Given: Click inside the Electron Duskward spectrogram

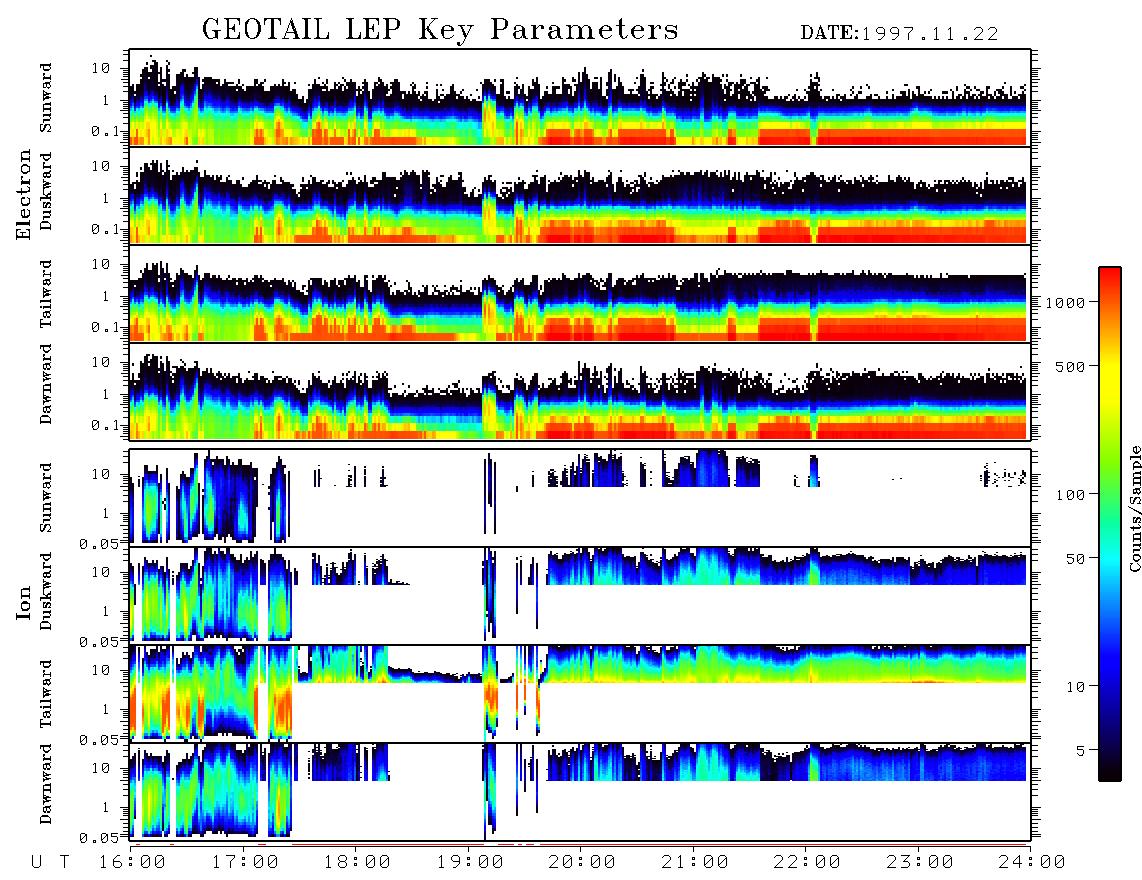Looking at the screenshot, I should click(580, 195).
